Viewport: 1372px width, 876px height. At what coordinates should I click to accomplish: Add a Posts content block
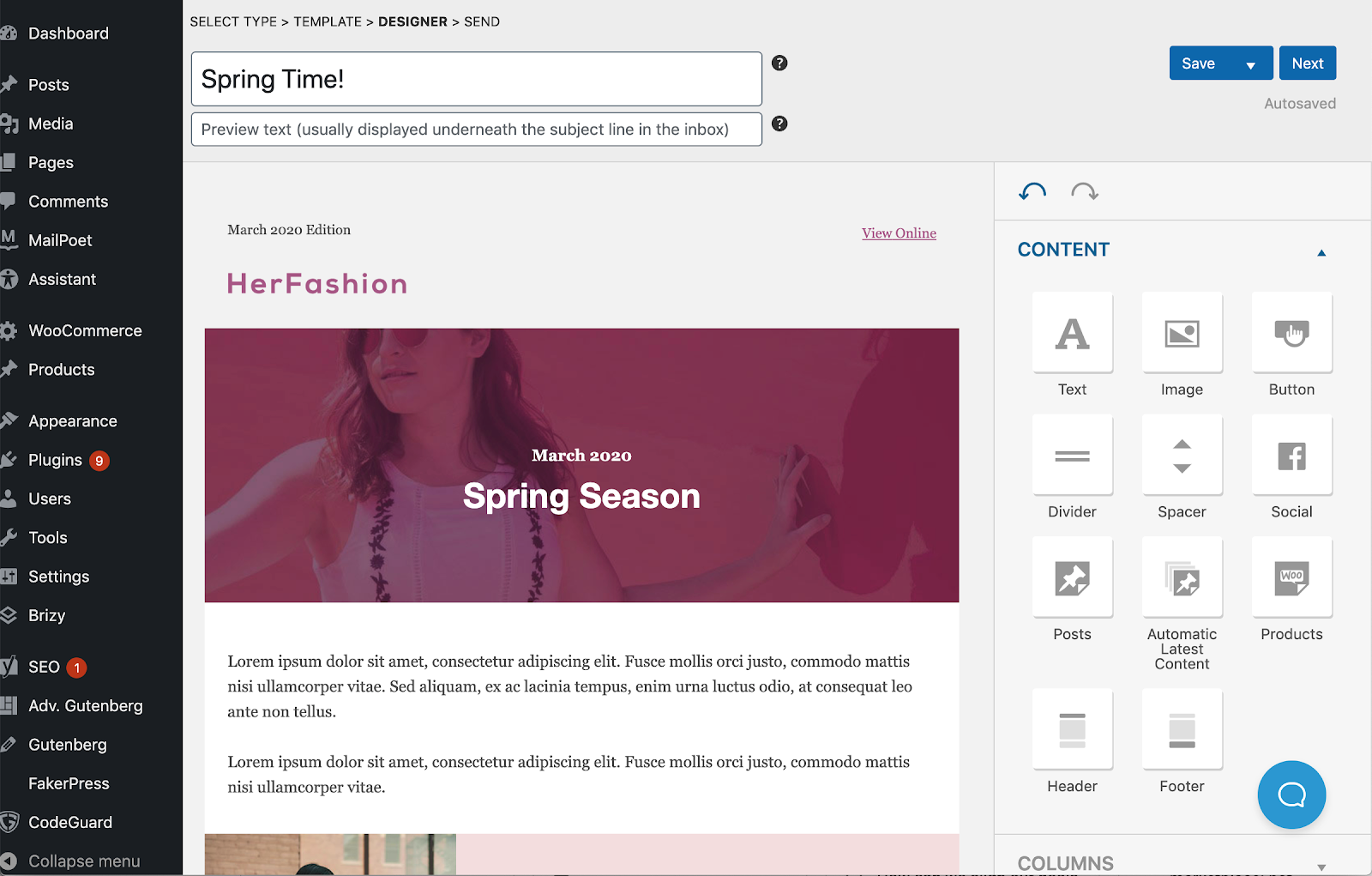coord(1072,577)
